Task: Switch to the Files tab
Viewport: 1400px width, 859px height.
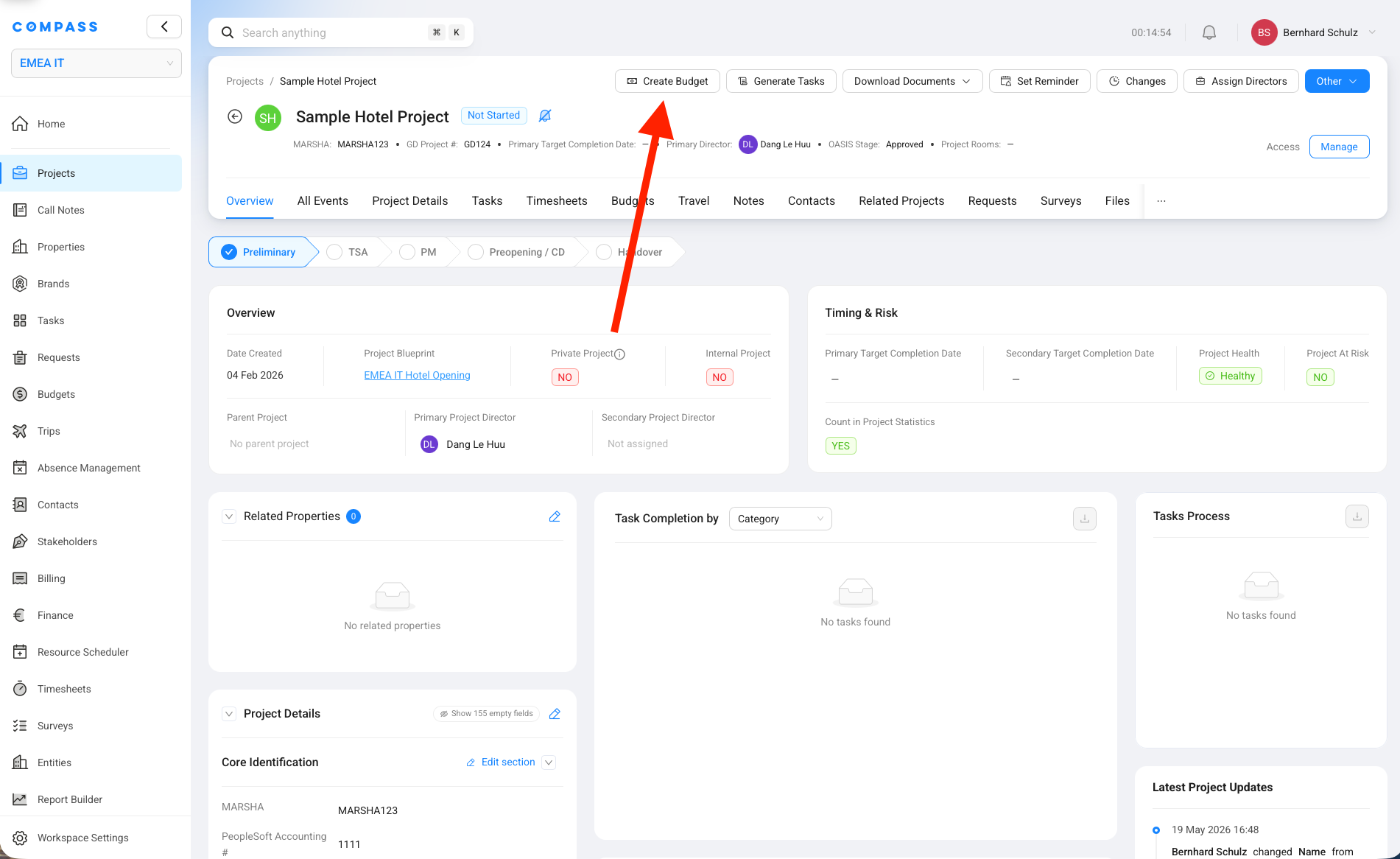Action: point(1117,201)
